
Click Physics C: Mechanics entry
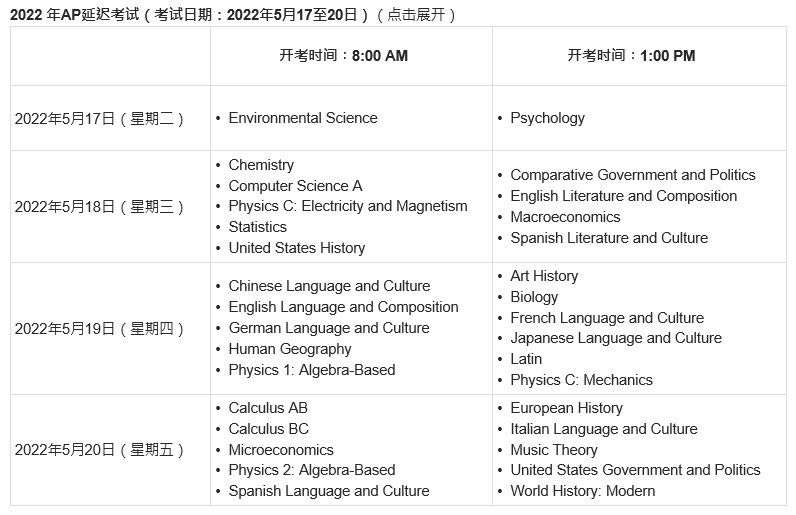click(581, 380)
